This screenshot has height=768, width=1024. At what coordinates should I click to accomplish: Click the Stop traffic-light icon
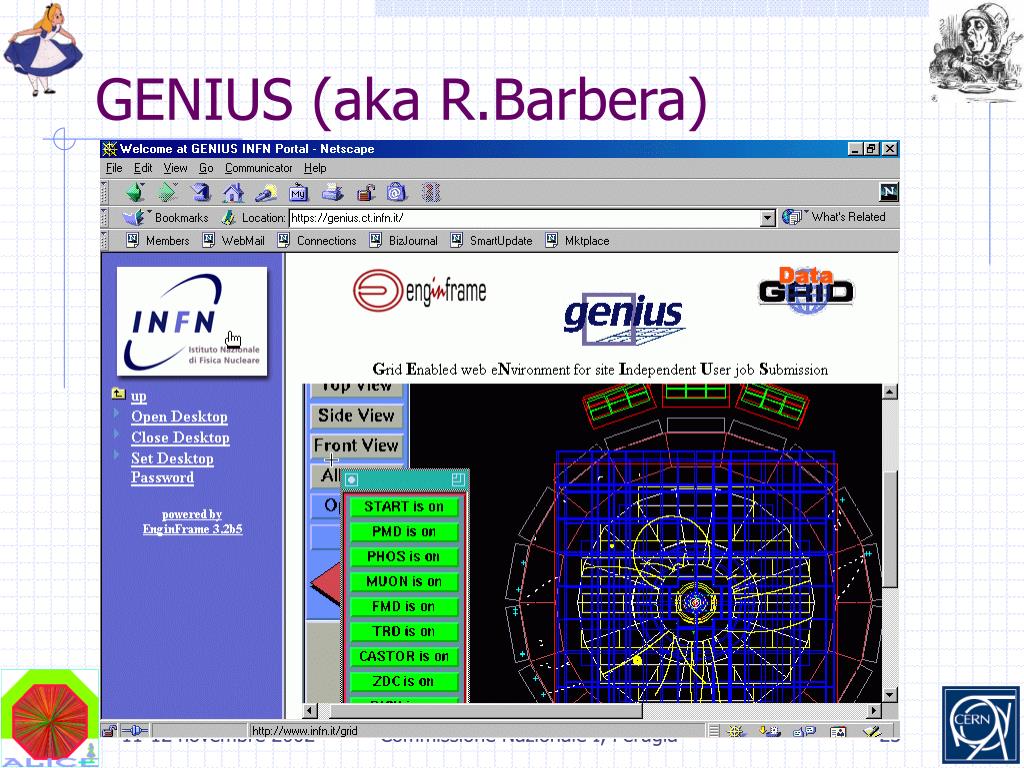431,192
